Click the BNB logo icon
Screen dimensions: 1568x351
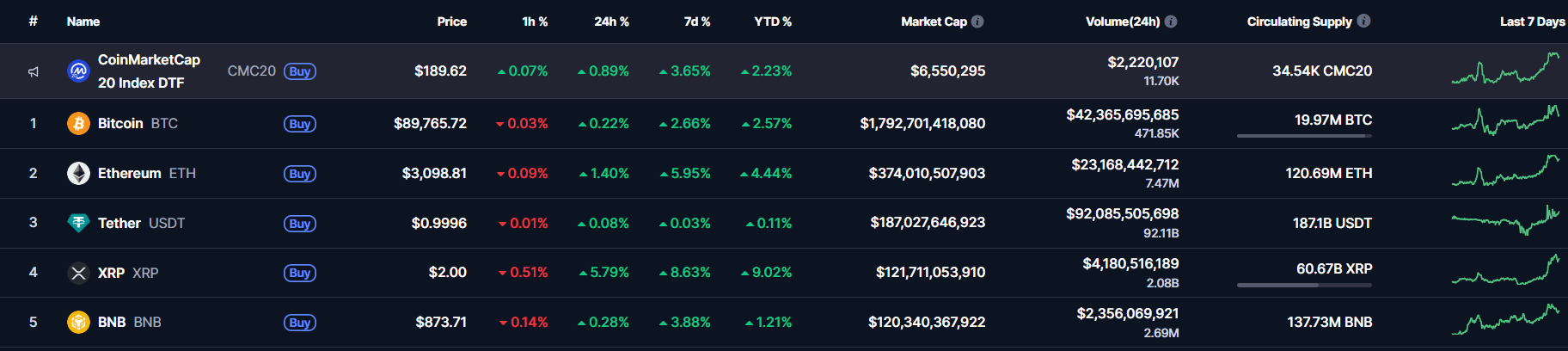pyautogui.click(x=78, y=323)
